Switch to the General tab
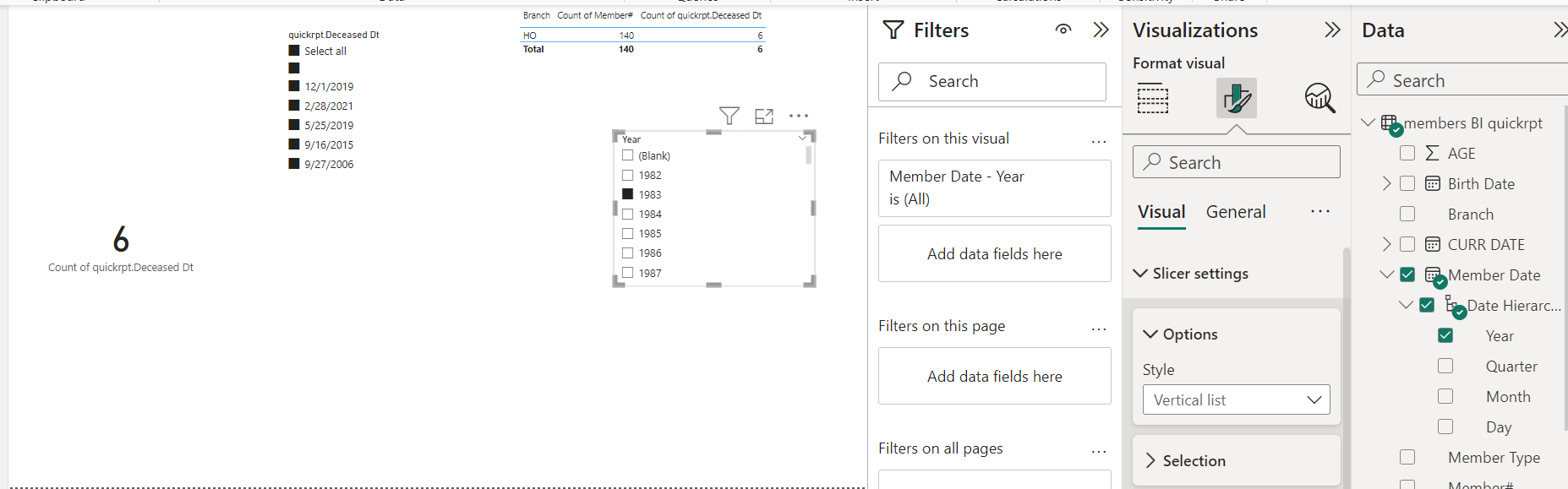 tap(1236, 212)
